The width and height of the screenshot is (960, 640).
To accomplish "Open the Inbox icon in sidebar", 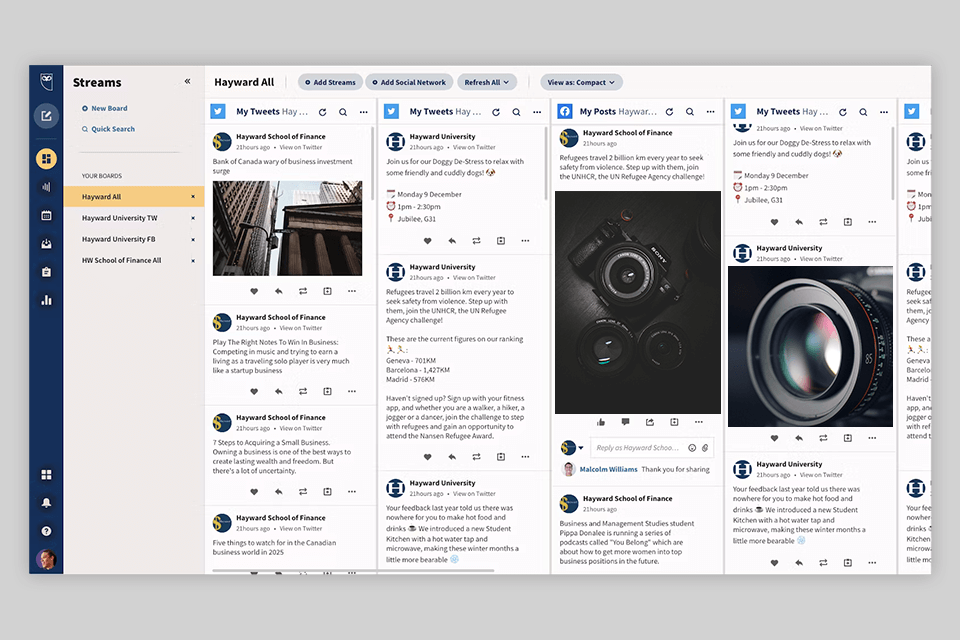I will click(x=46, y=244).
